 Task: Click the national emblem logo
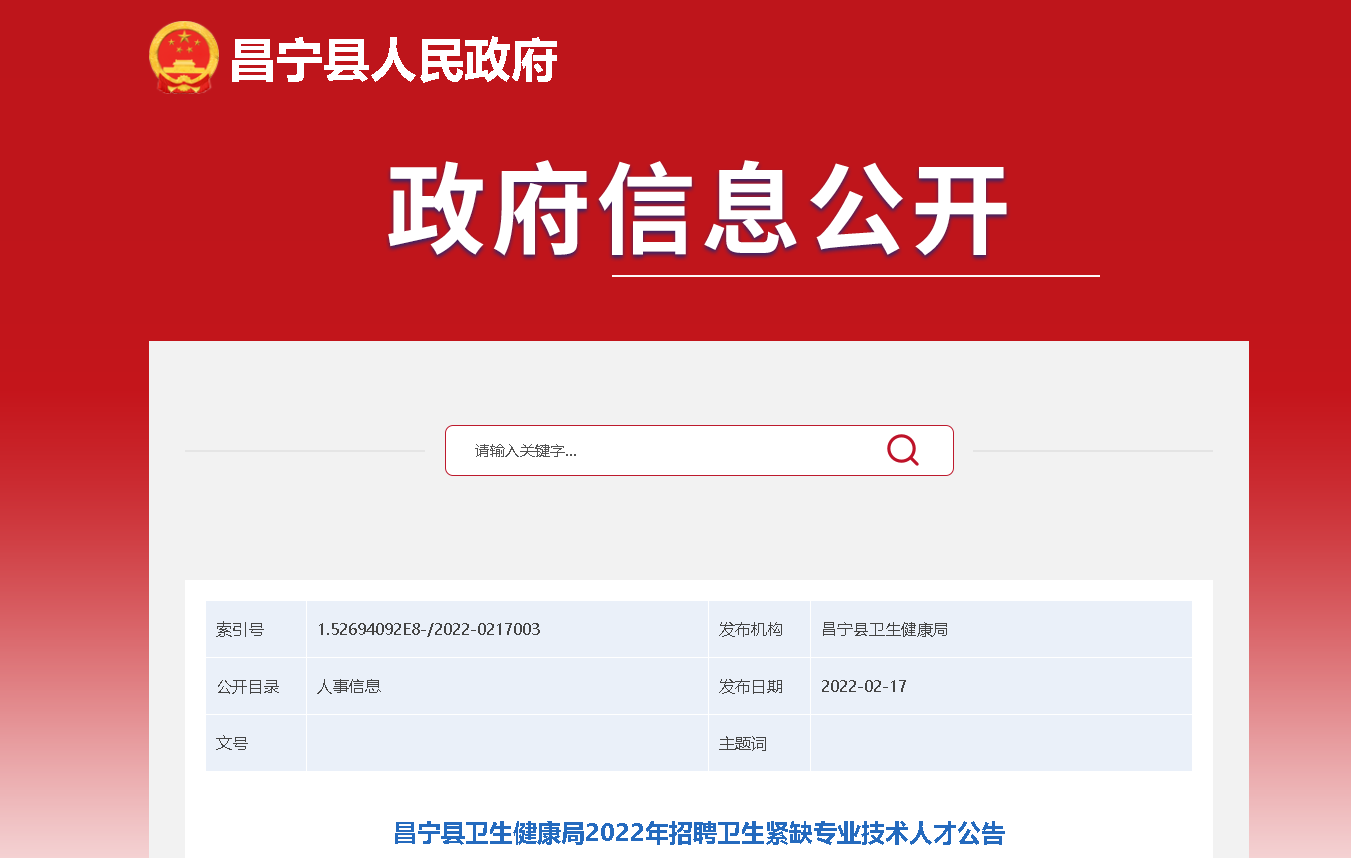coord(183,57)
